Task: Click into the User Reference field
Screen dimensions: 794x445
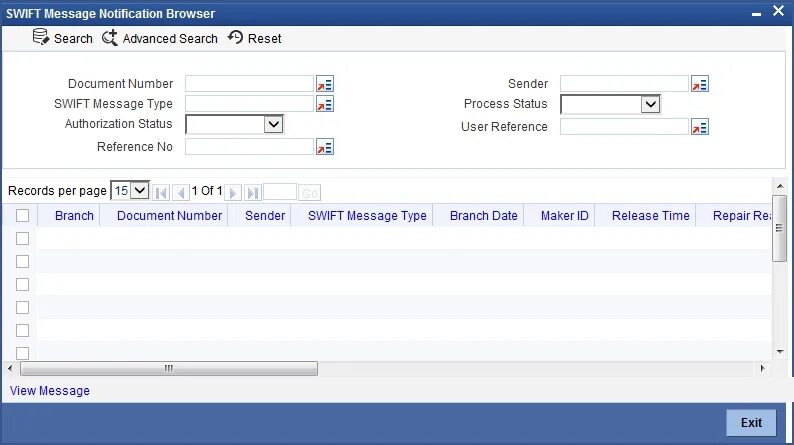Action: pyautogui.click(x=624, y=127)
